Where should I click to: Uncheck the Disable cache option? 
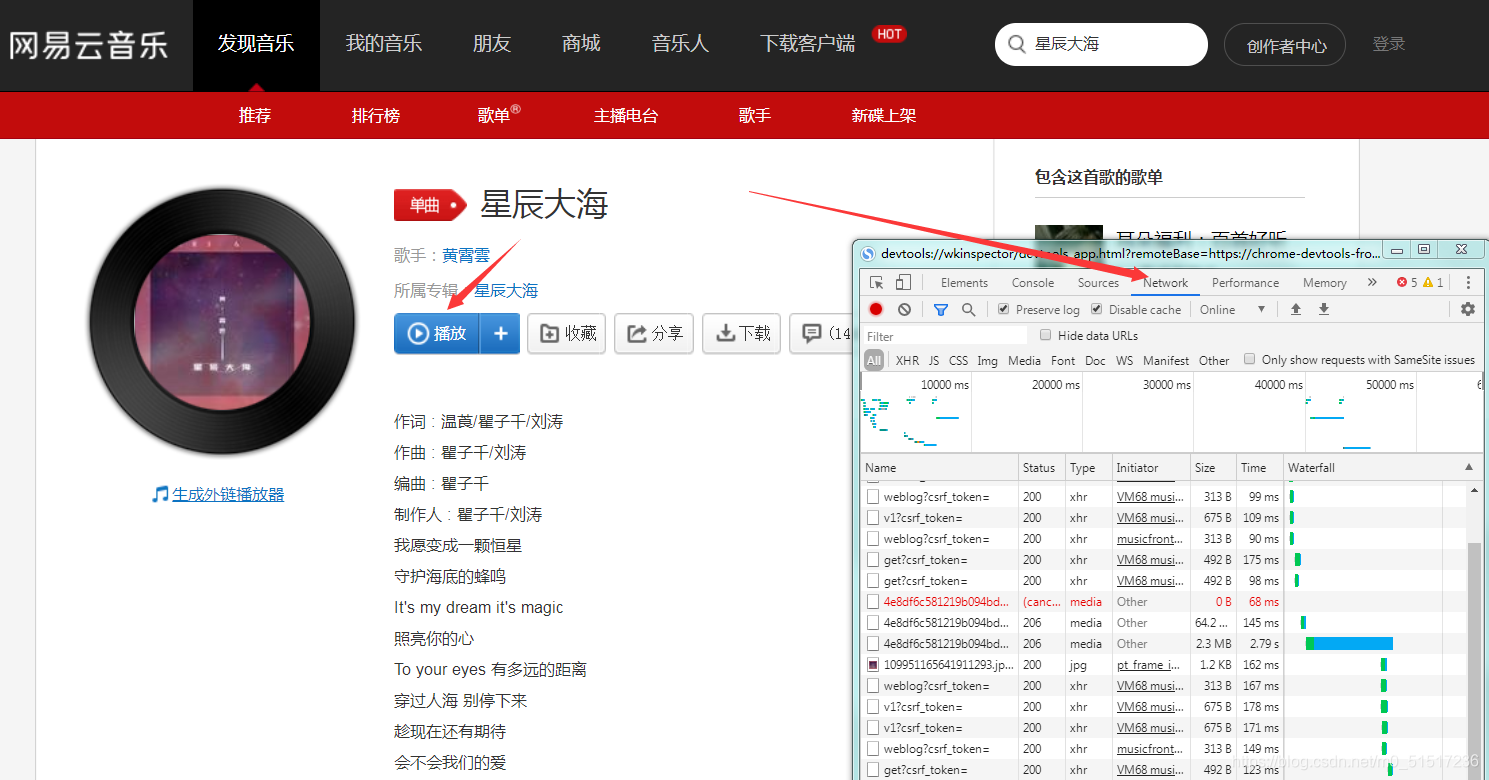[1097, 309]
